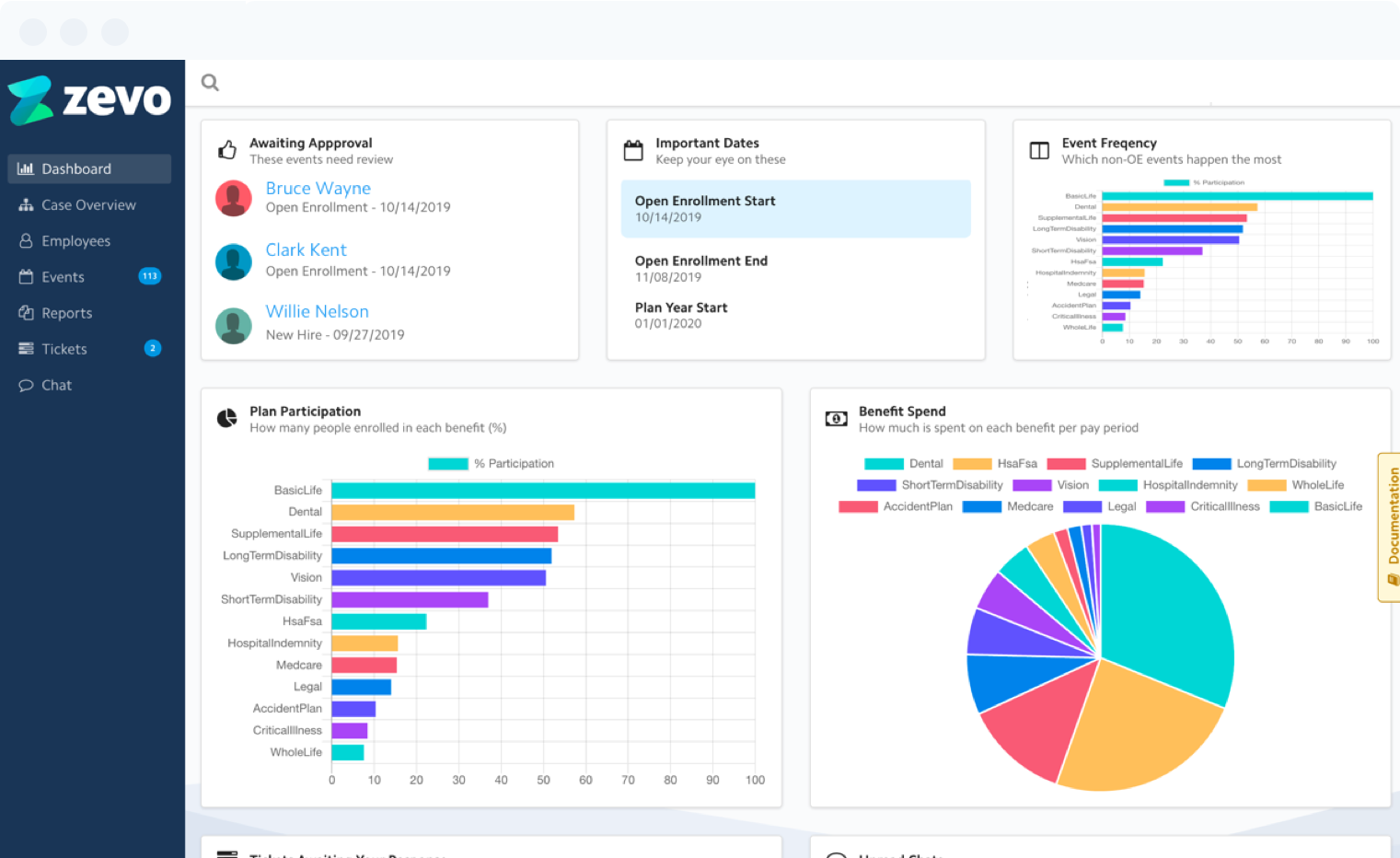Open Bruce Wayne's event link
Screen dimensions: 1400x858
pyautogui.click(x=318, y=188)
